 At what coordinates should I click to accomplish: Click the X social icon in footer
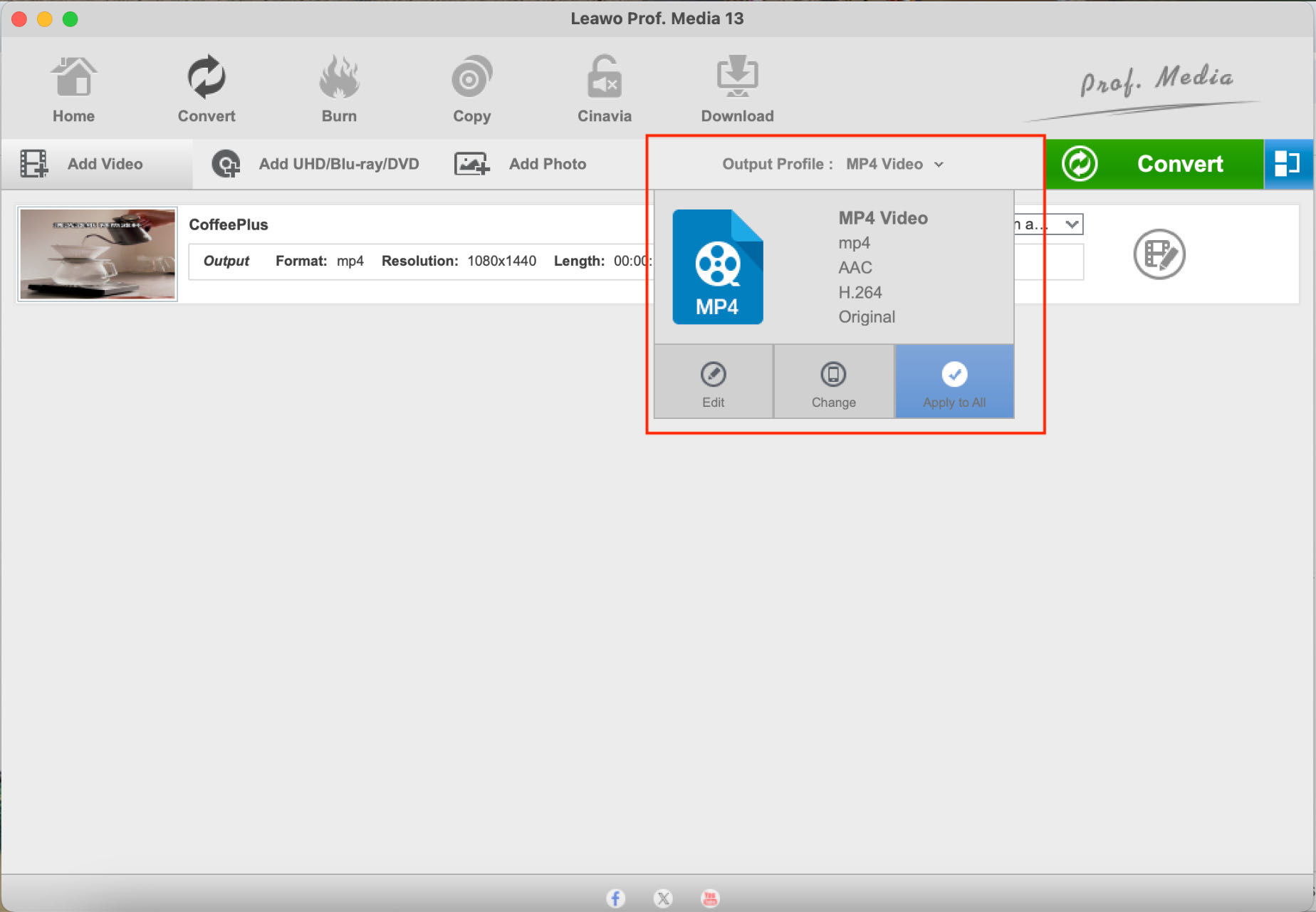(663, 898)
